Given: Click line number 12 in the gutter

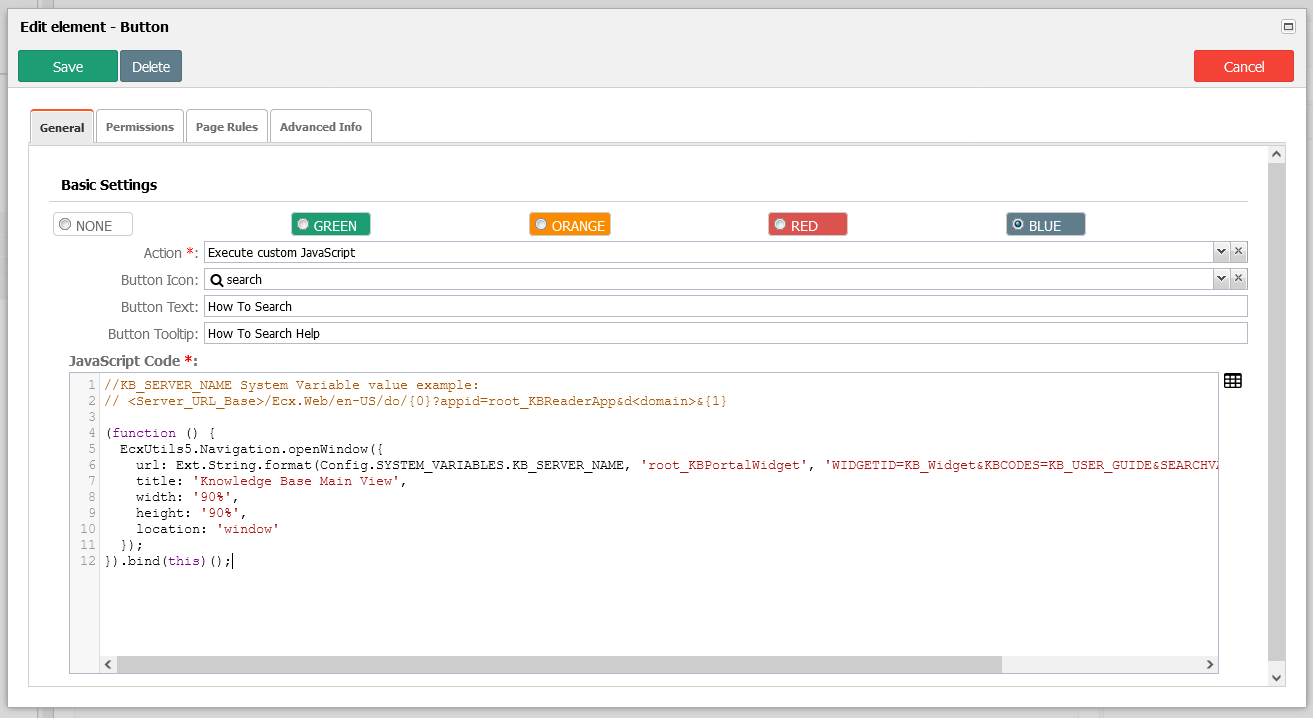Looking at the screenshot, I should click(87, 561).
